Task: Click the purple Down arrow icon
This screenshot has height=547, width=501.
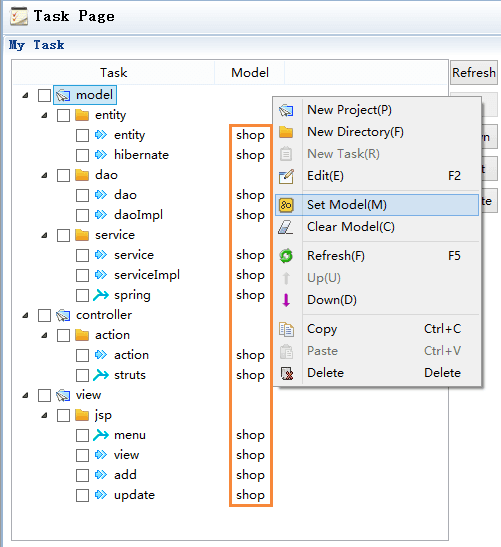Action: click(286, 300)
